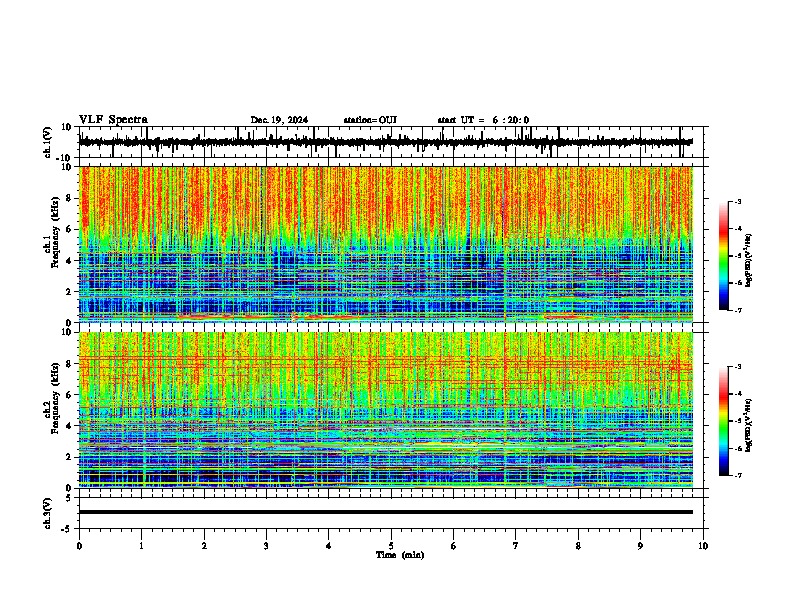The height and width of the screenshot is (612, 792).
Task: Click the ch.3 flat black signal line
Action: (x=385, y=512)
